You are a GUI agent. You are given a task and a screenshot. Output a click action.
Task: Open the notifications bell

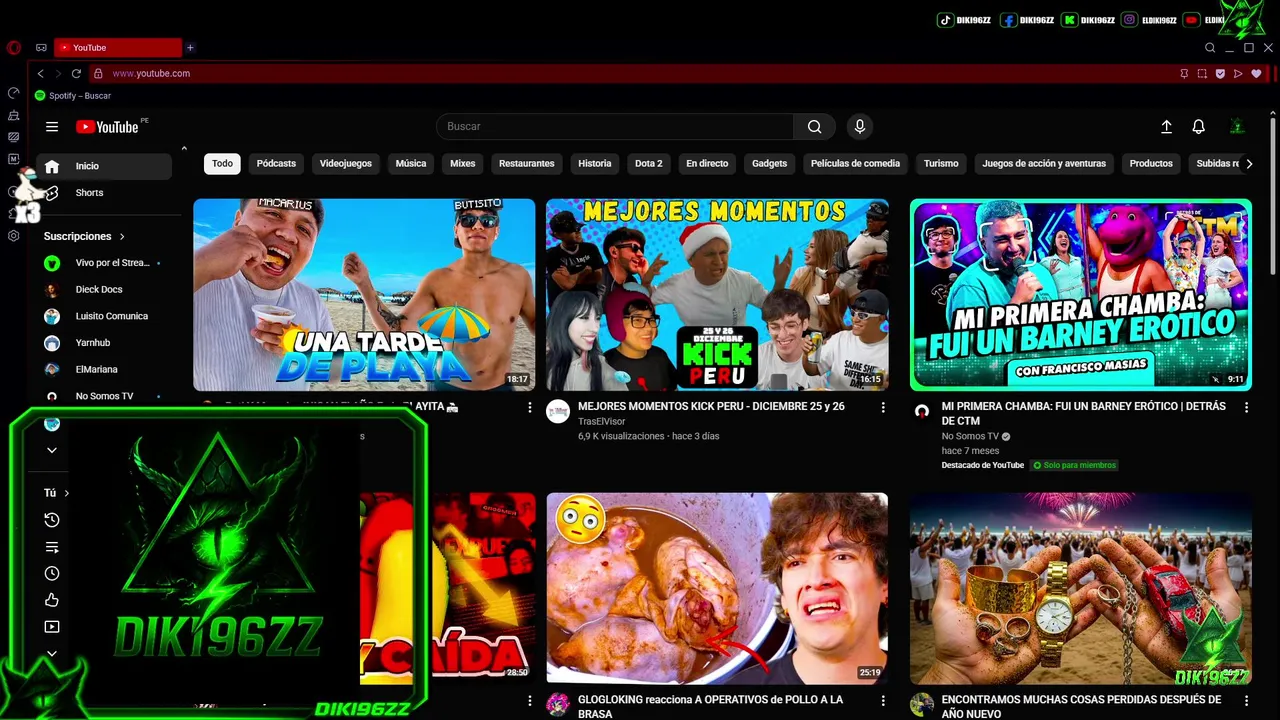click(1198, 127)
